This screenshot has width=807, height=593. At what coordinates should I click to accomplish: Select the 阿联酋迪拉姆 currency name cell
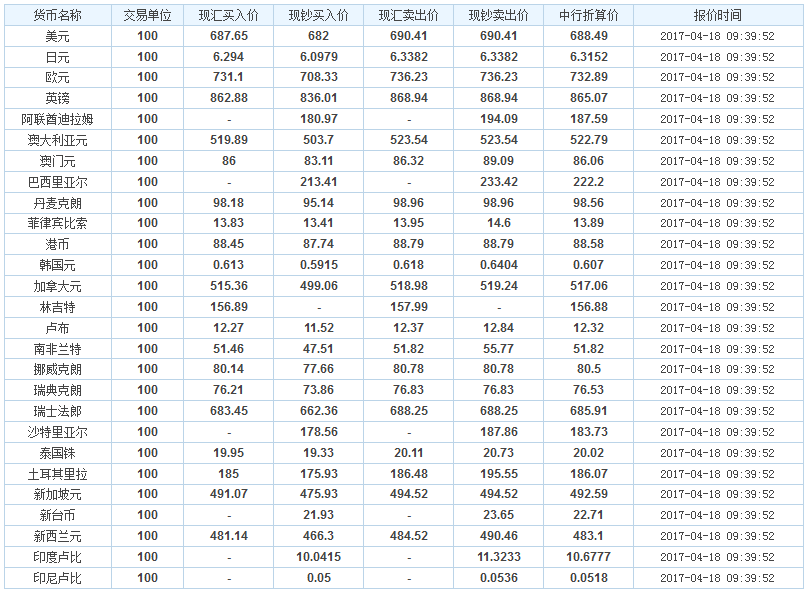(58, 119)
